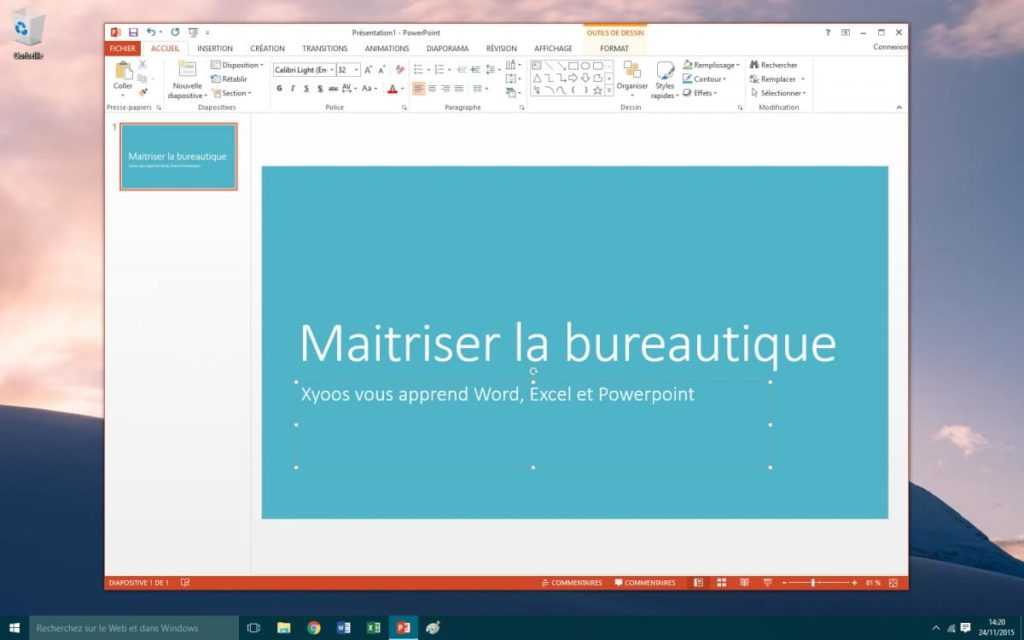The width and height of the screenshot is (1024, 640).
Task: Use the format painter brush icon
Action: 142,92
